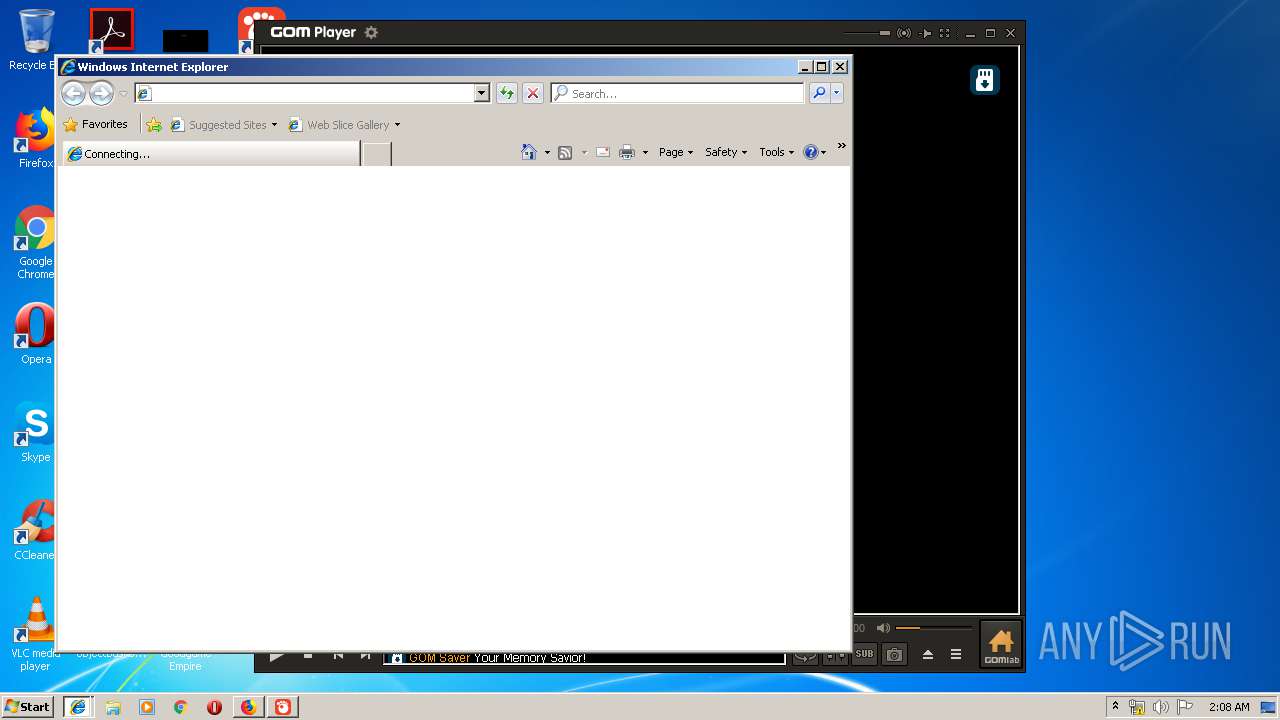Screen dimensions: 1280x720
Task: Open the Read Mail icon
Action: pos(603,152)
